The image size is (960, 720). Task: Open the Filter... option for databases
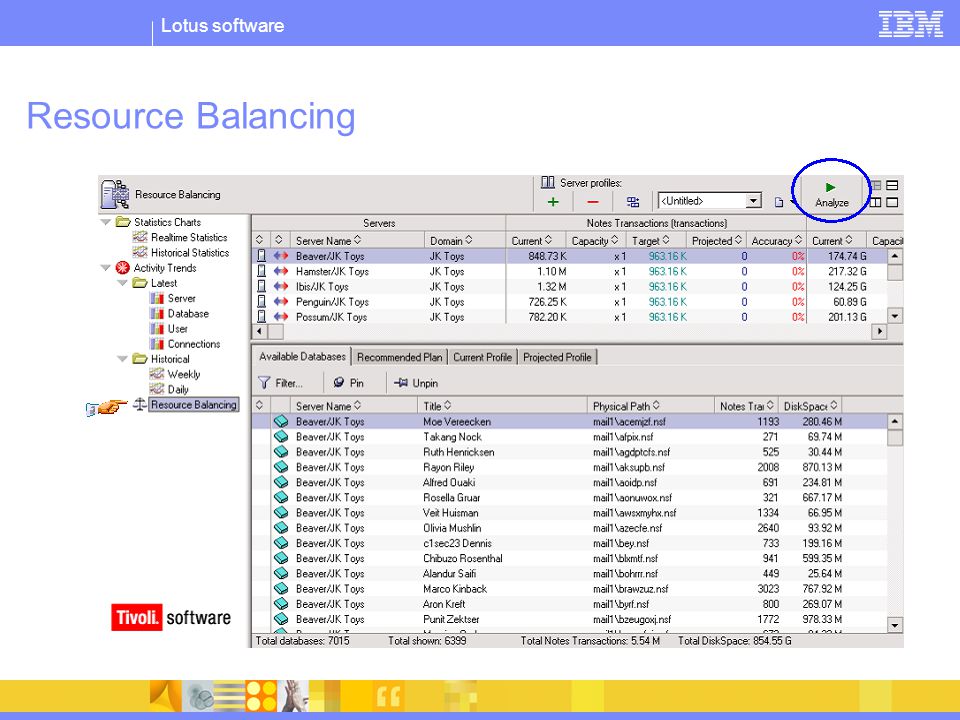click(x=281, y=383)
